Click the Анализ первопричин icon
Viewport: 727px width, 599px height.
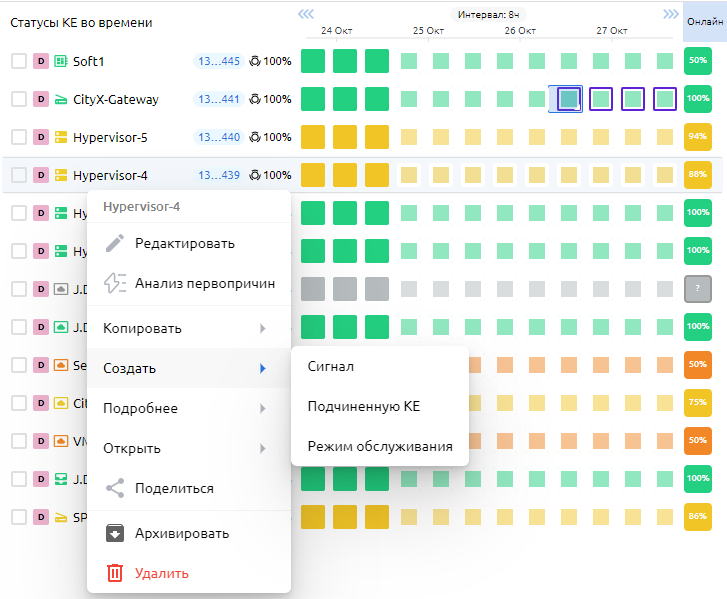coord(115,283)
